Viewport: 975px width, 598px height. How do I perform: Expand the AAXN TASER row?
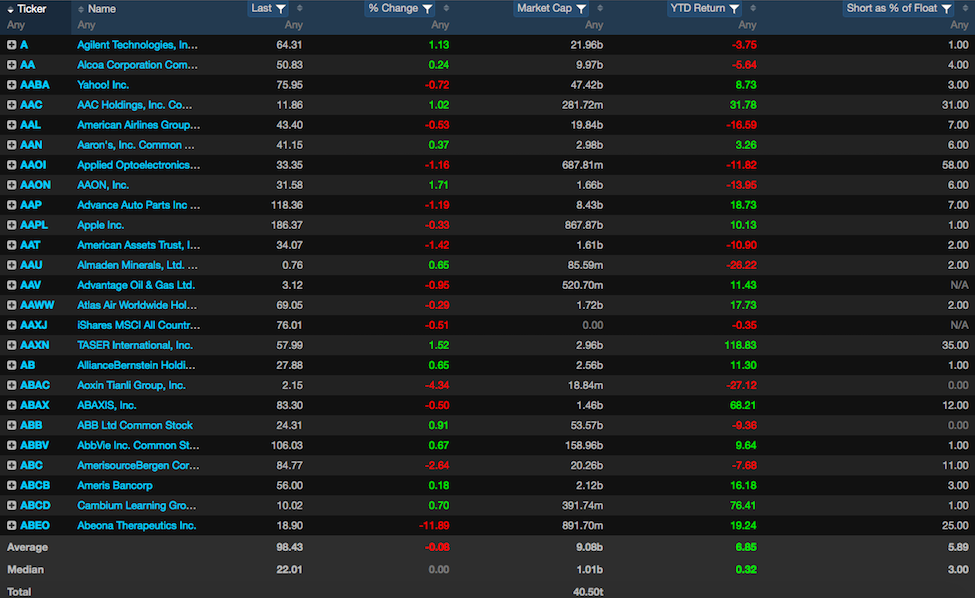pyautogui.click(x=11, y=345)
